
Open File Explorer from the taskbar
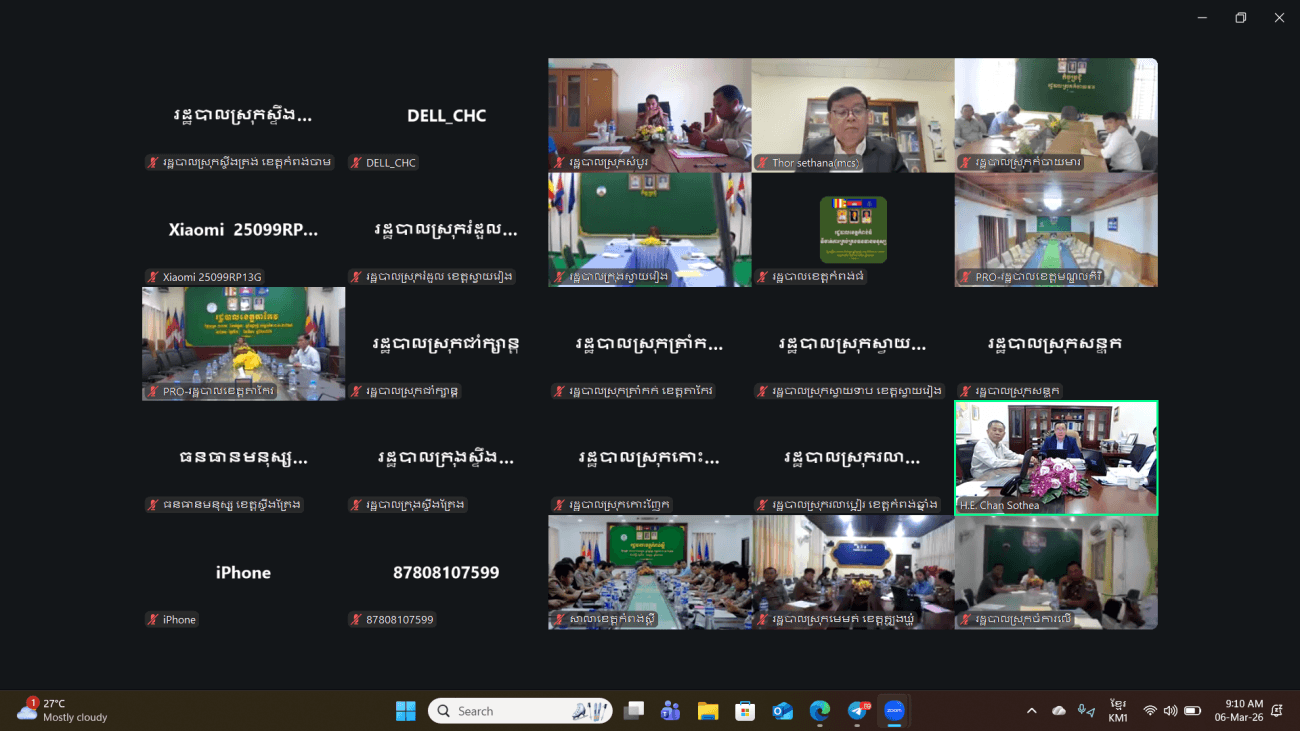click(x=708, y=711)
